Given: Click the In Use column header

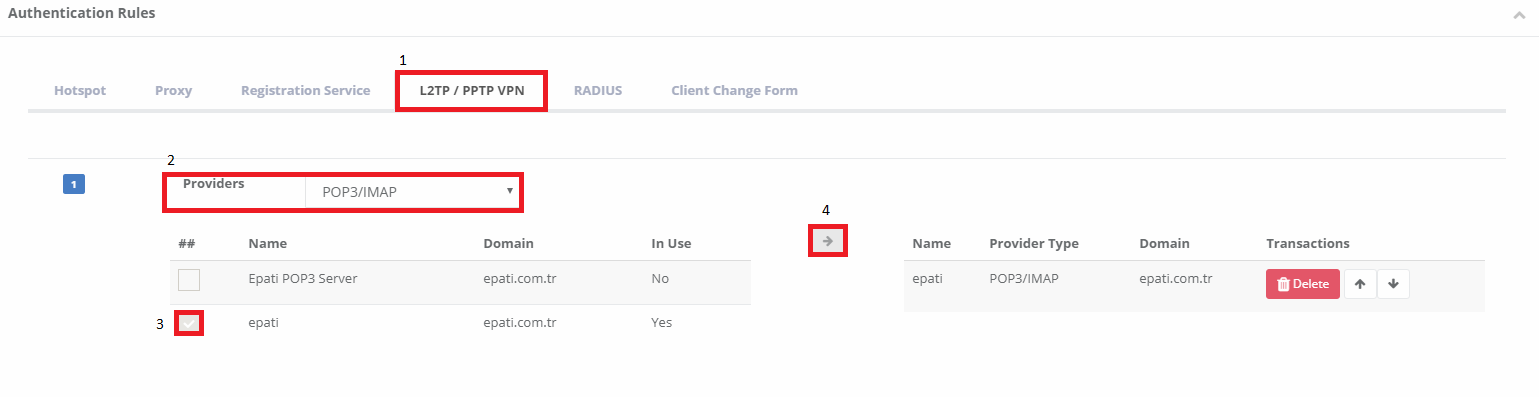Looking at the screenshot, I should pos(671,243).
